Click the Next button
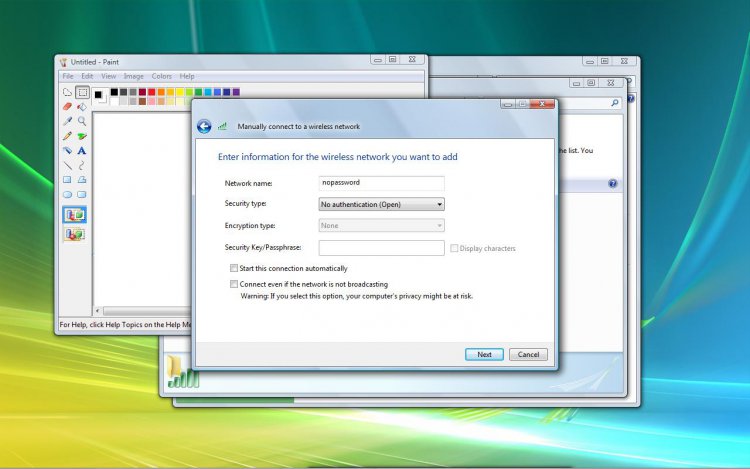The image size is (750, 469). click(x=484, y=354)
